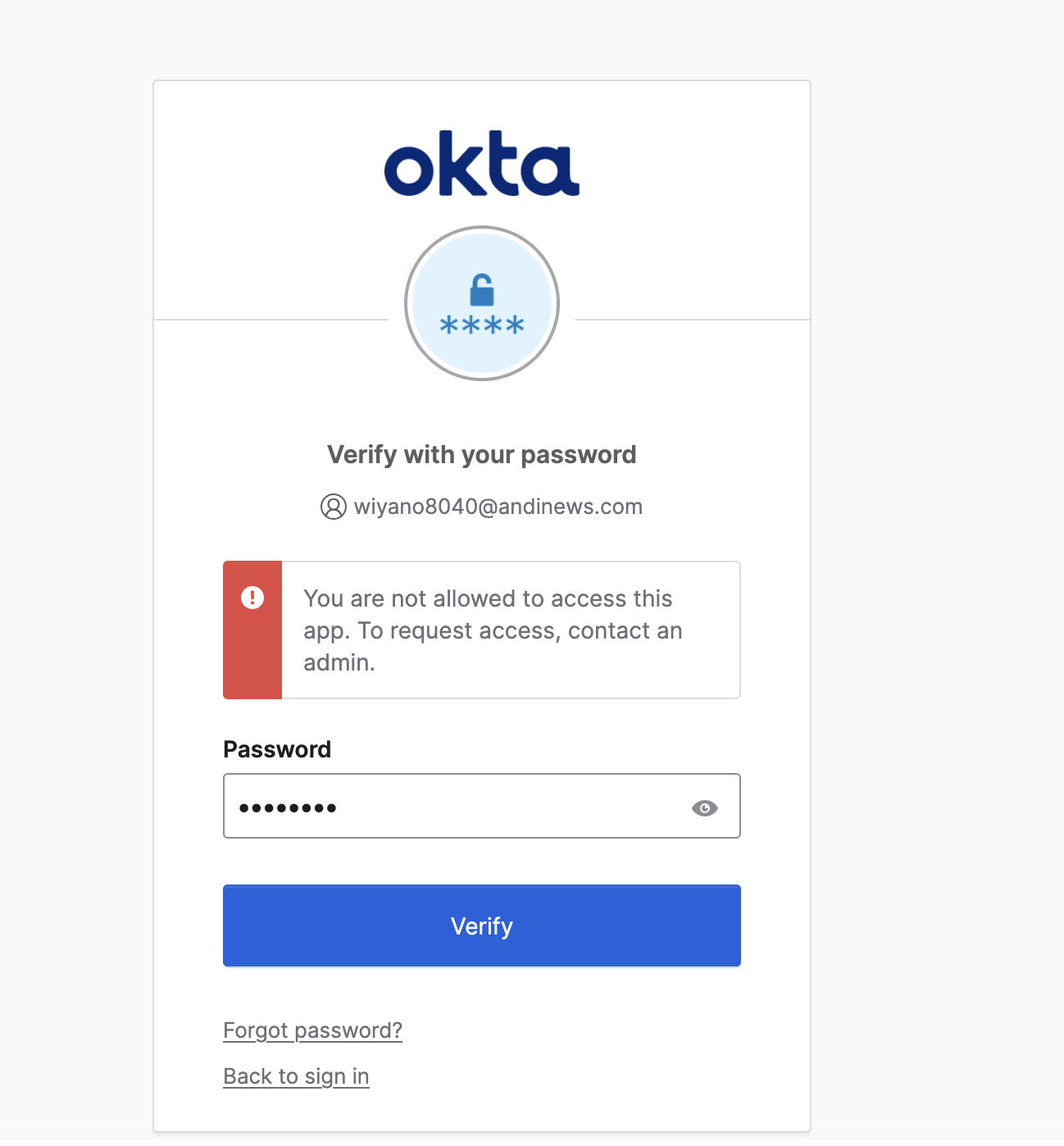Click the wiyano8040@andinews.com email text
This screenshot has width=1064, height=1146.
coord(498,507)
